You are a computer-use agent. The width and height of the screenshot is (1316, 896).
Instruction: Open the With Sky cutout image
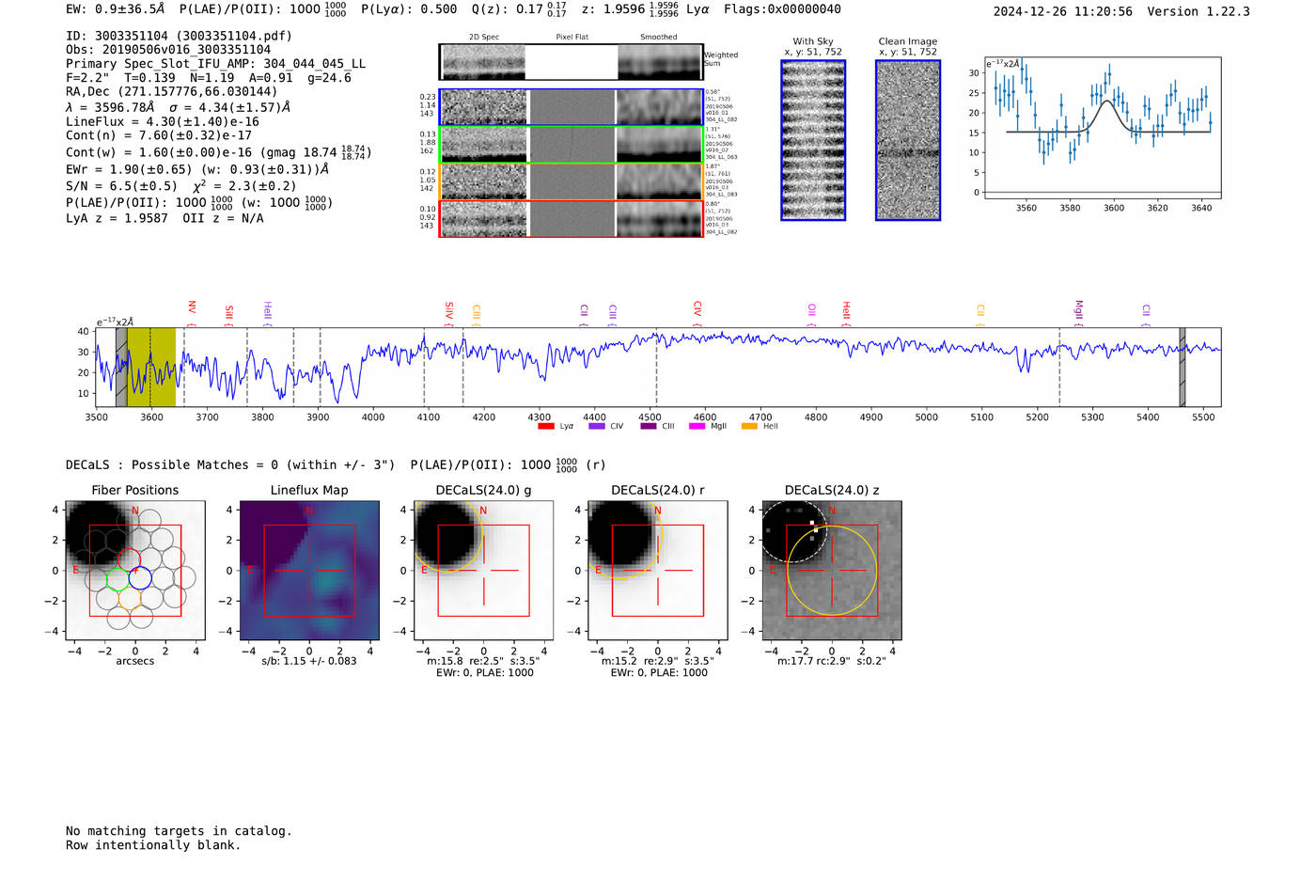coord(813,140)
